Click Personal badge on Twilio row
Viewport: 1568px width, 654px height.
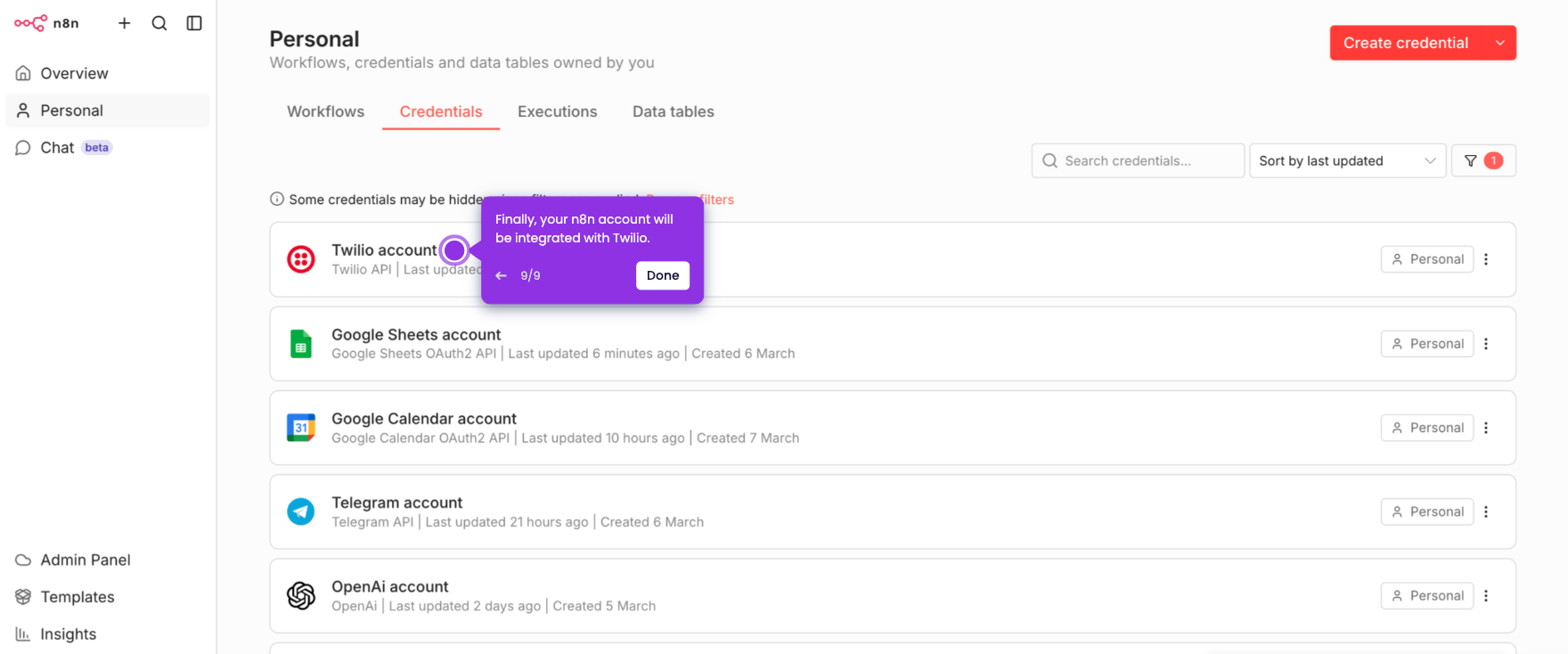click(x=1427, y=259)
